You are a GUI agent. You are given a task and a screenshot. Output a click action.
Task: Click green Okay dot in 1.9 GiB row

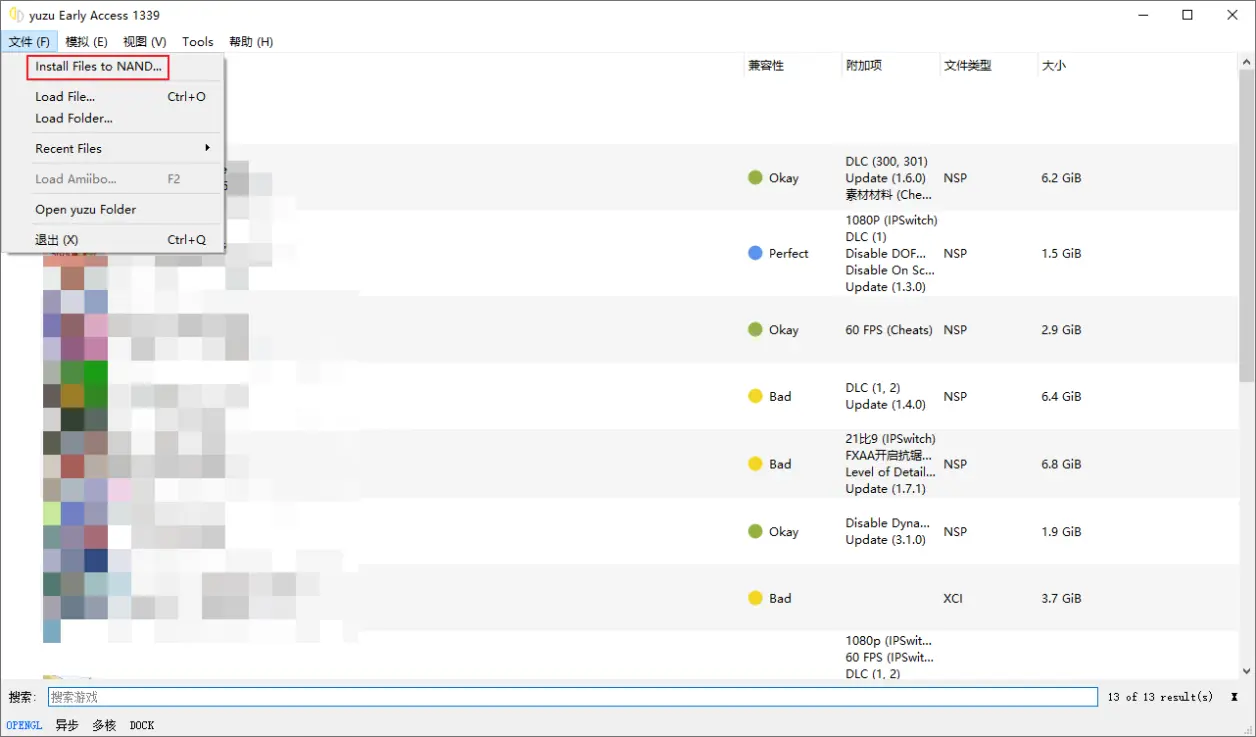(x=755, y=531)
